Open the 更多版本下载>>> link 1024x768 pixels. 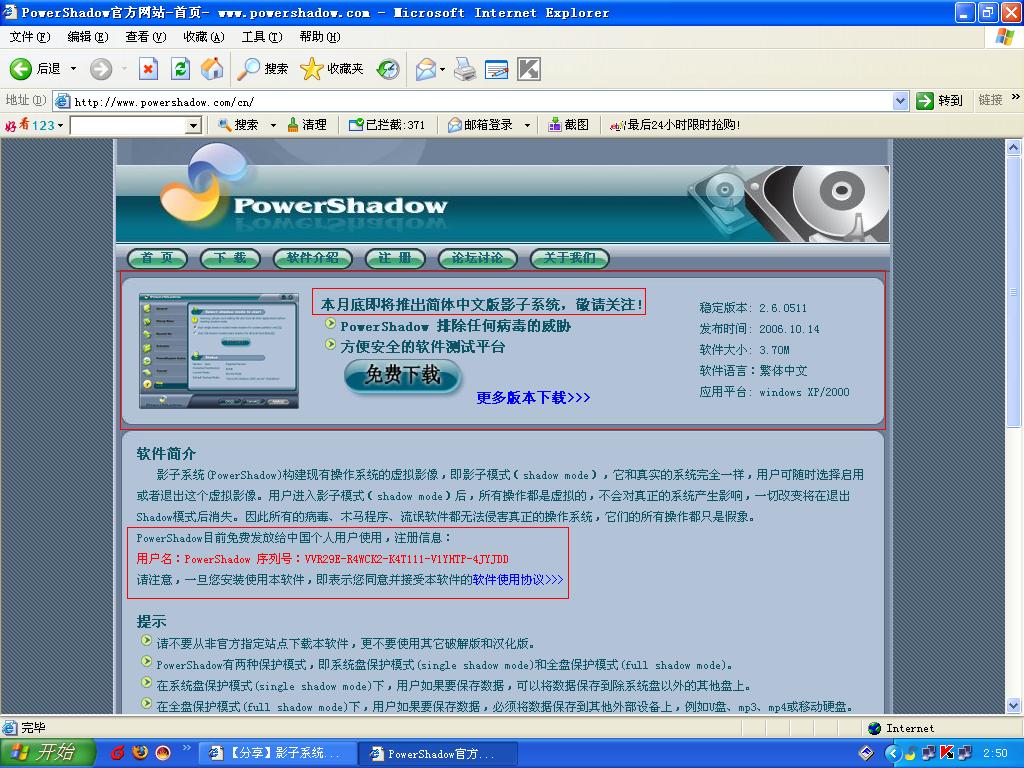point(533,397)
